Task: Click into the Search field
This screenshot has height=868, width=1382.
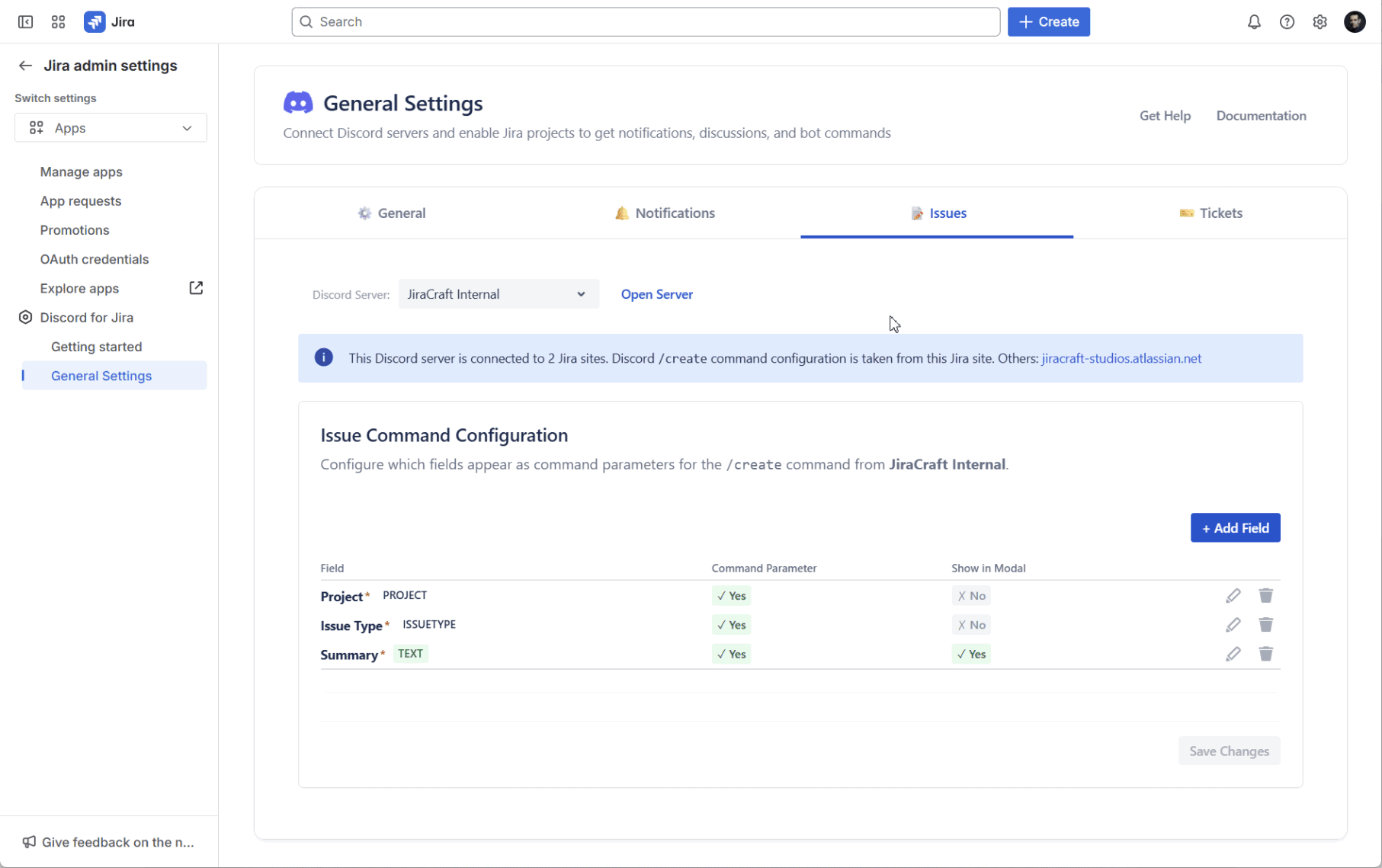Action: [x=645, y=22]
